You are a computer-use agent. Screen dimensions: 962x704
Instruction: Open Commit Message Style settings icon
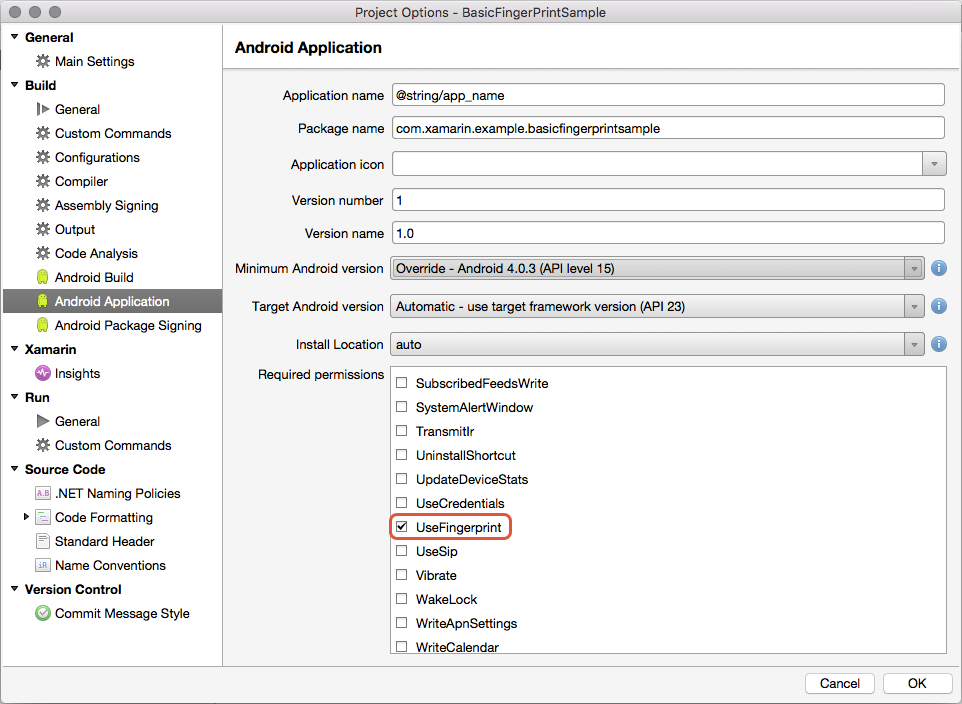point(41,613)
